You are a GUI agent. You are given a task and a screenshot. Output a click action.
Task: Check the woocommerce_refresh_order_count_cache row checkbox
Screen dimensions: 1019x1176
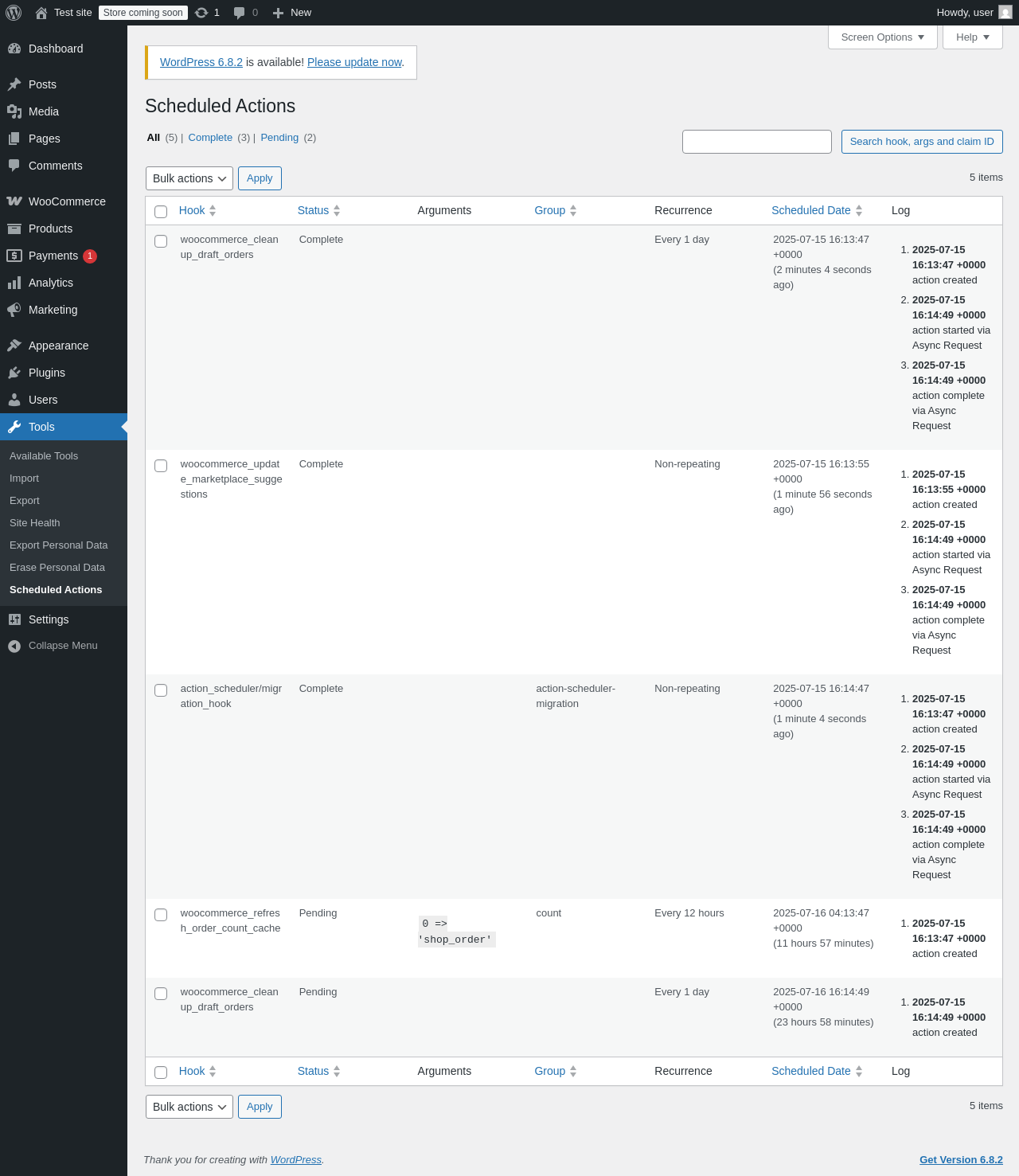(161, 915)
